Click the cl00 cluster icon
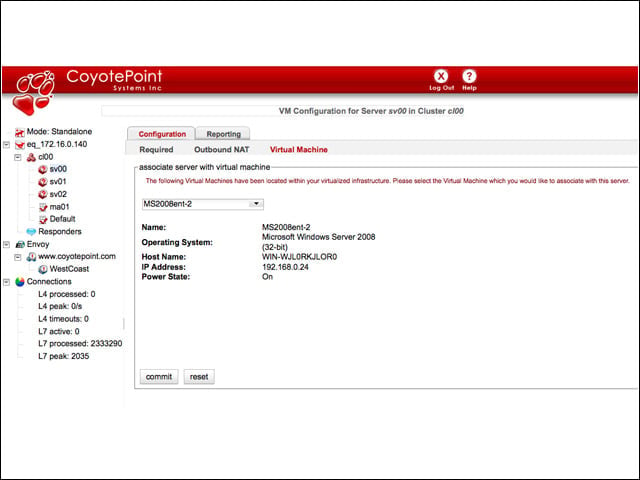The width and height of the screenshot is (640, 480). tap(31, 157)
